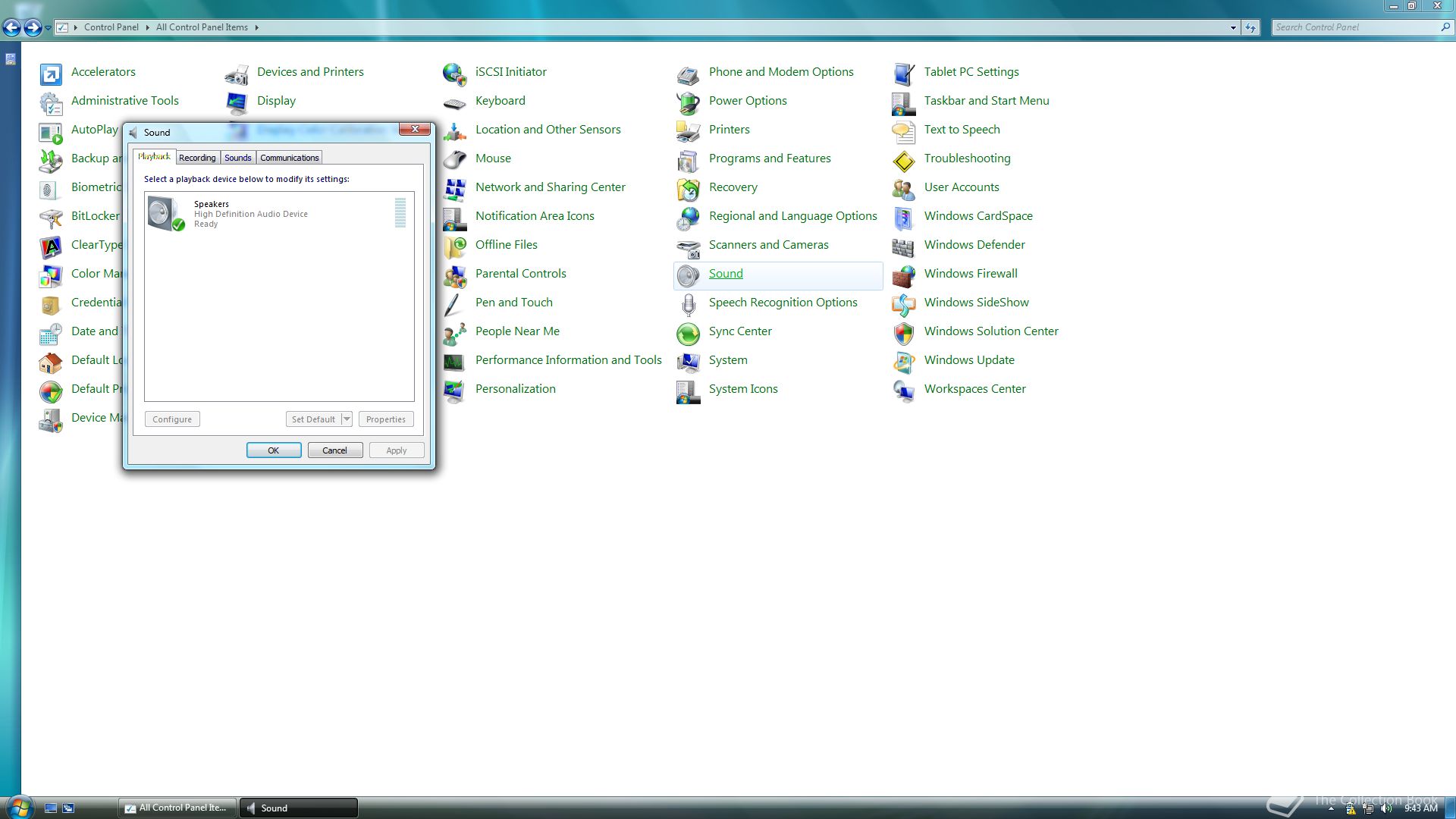Click the Power Options battery icon

689,102
